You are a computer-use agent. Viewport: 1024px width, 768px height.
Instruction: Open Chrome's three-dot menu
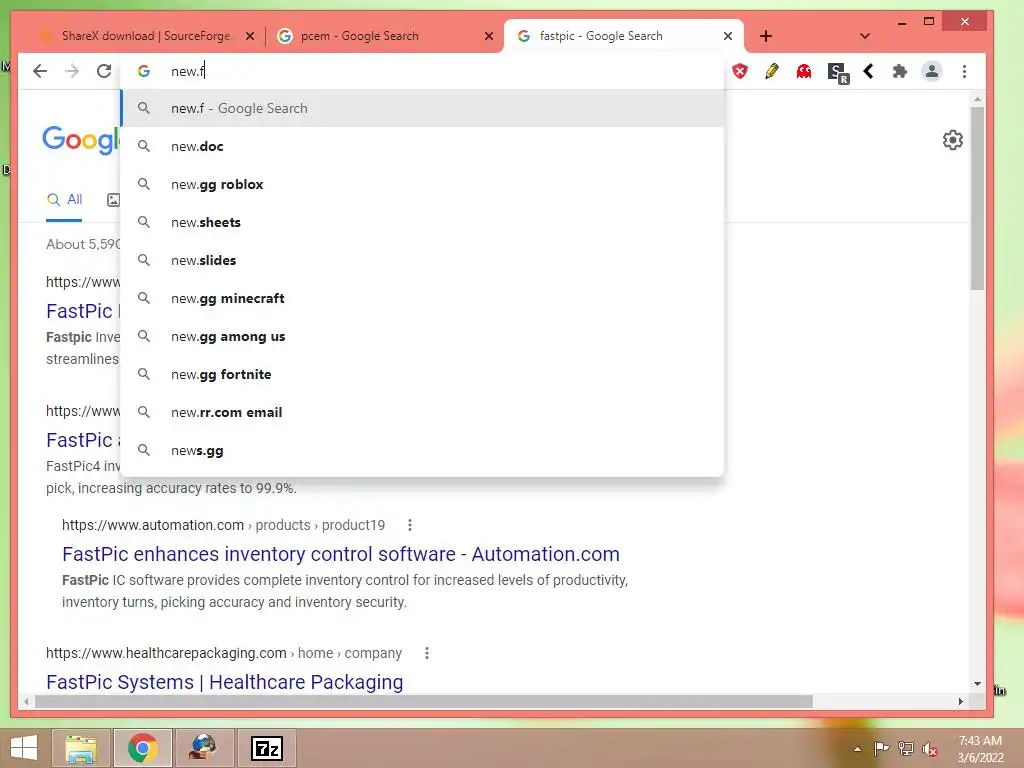(965, 71)
